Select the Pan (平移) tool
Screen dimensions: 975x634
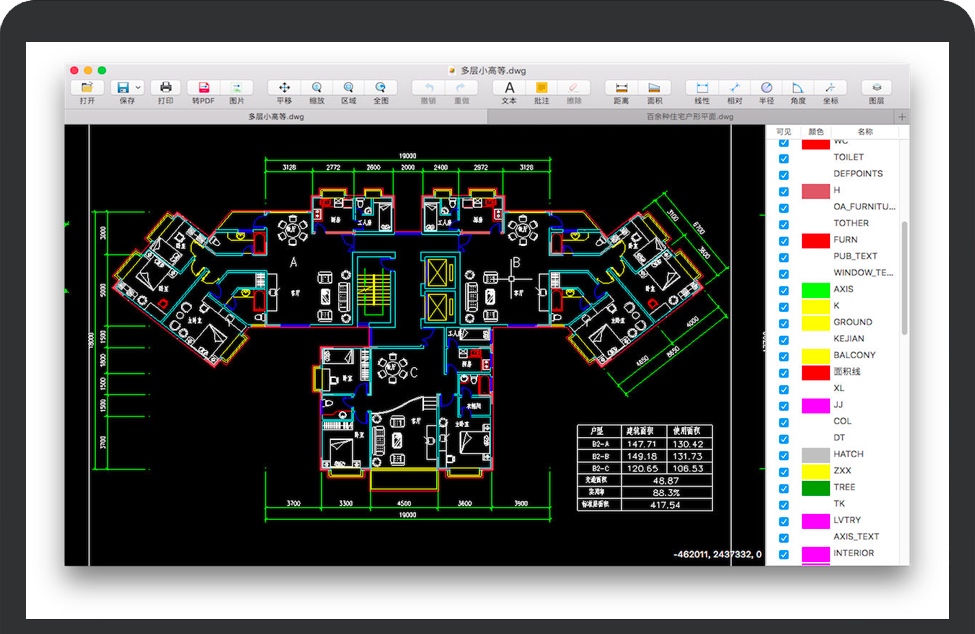284,88
